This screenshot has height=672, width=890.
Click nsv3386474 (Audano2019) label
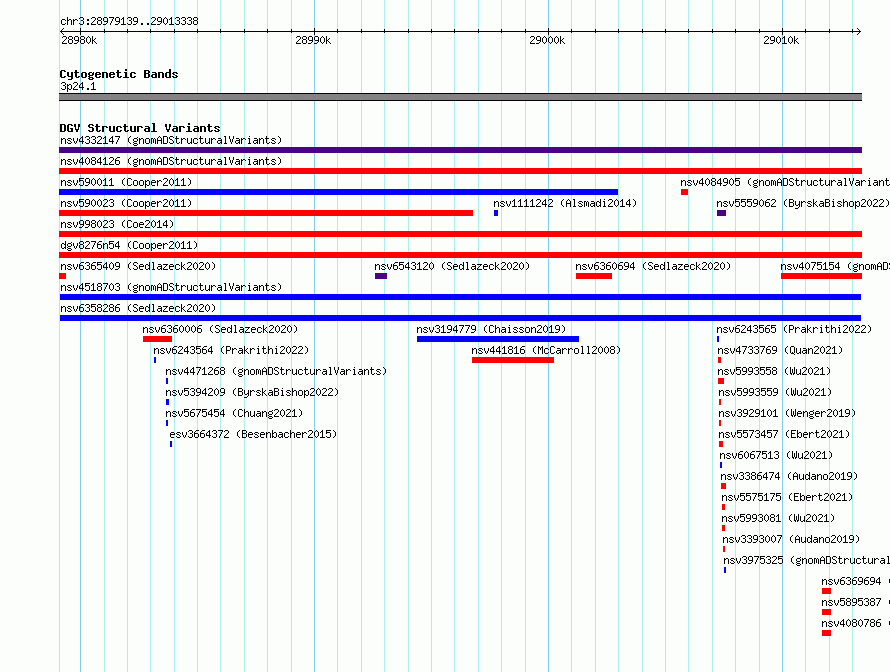(789, 476)
